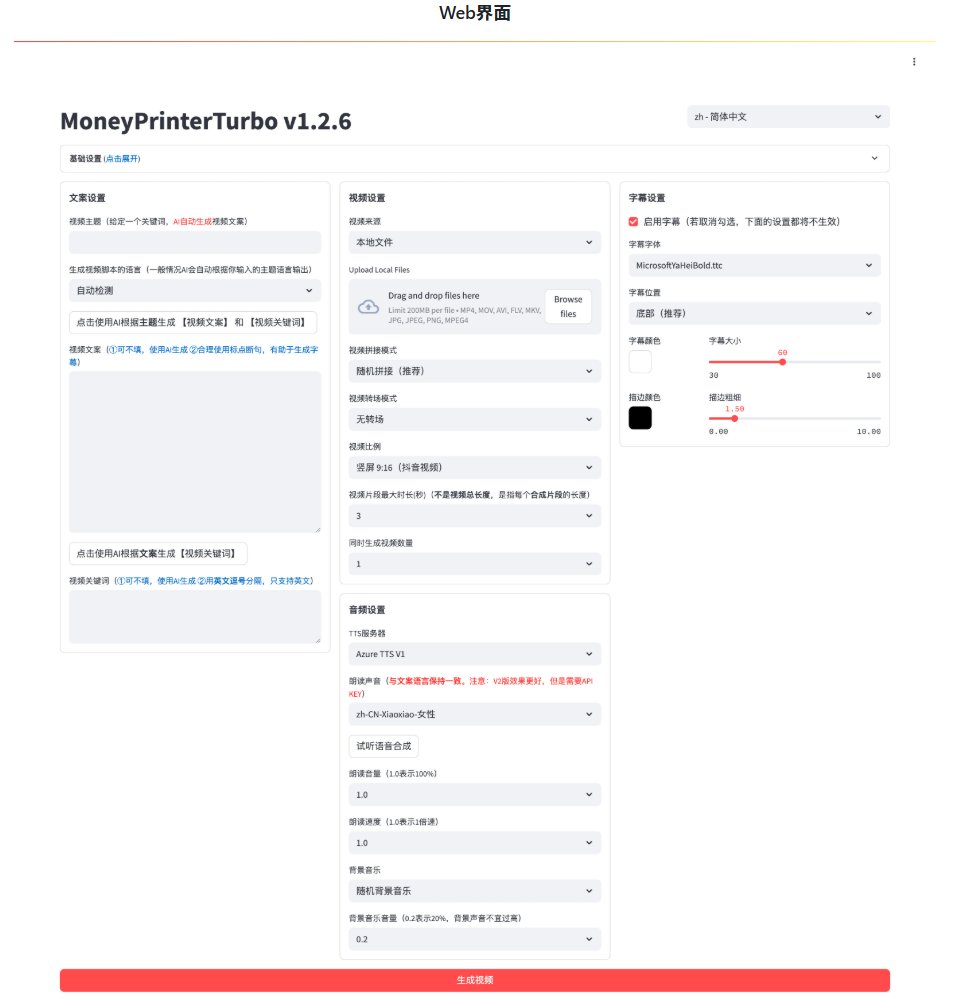The width and height of the screenshot is (956, 999).
Task: Click the white 字幕颜色 color swatch
Action: (x=640, y=362)
